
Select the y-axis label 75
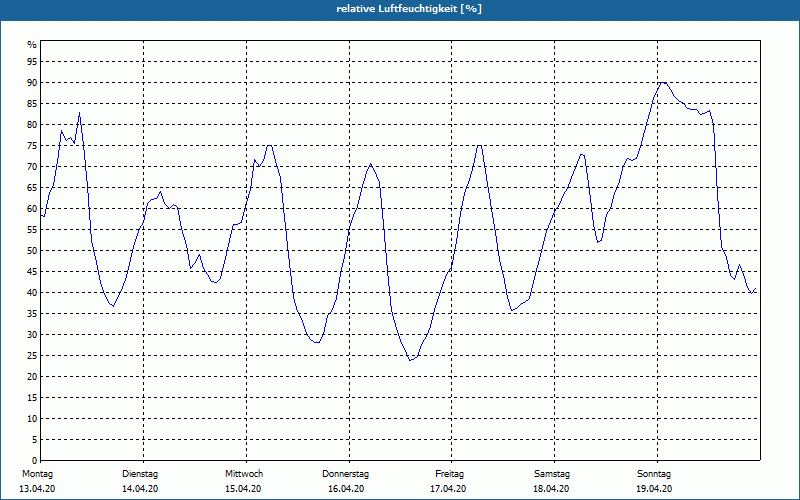32,146
